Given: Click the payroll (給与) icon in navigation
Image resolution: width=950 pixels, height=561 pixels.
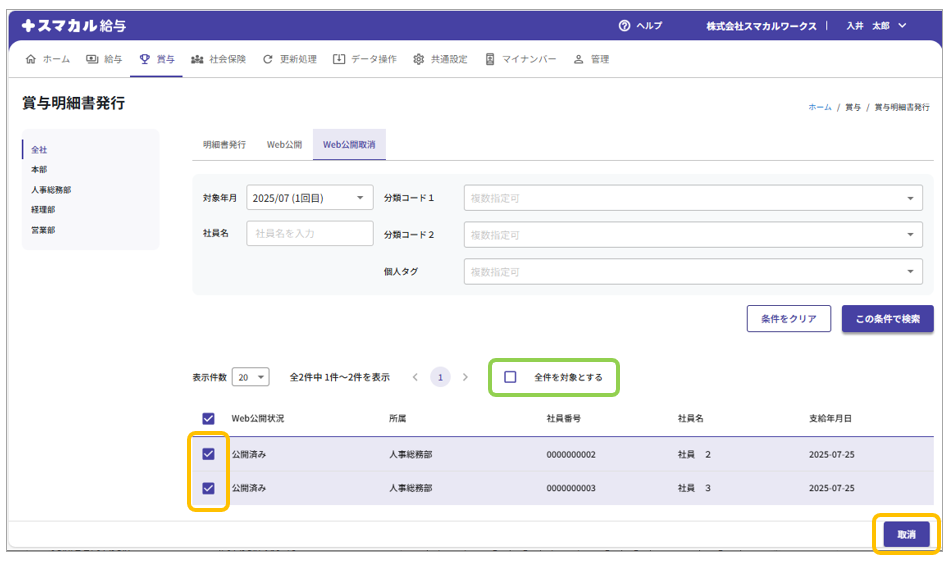Looking at the screenshot, I should coord(92,59).
